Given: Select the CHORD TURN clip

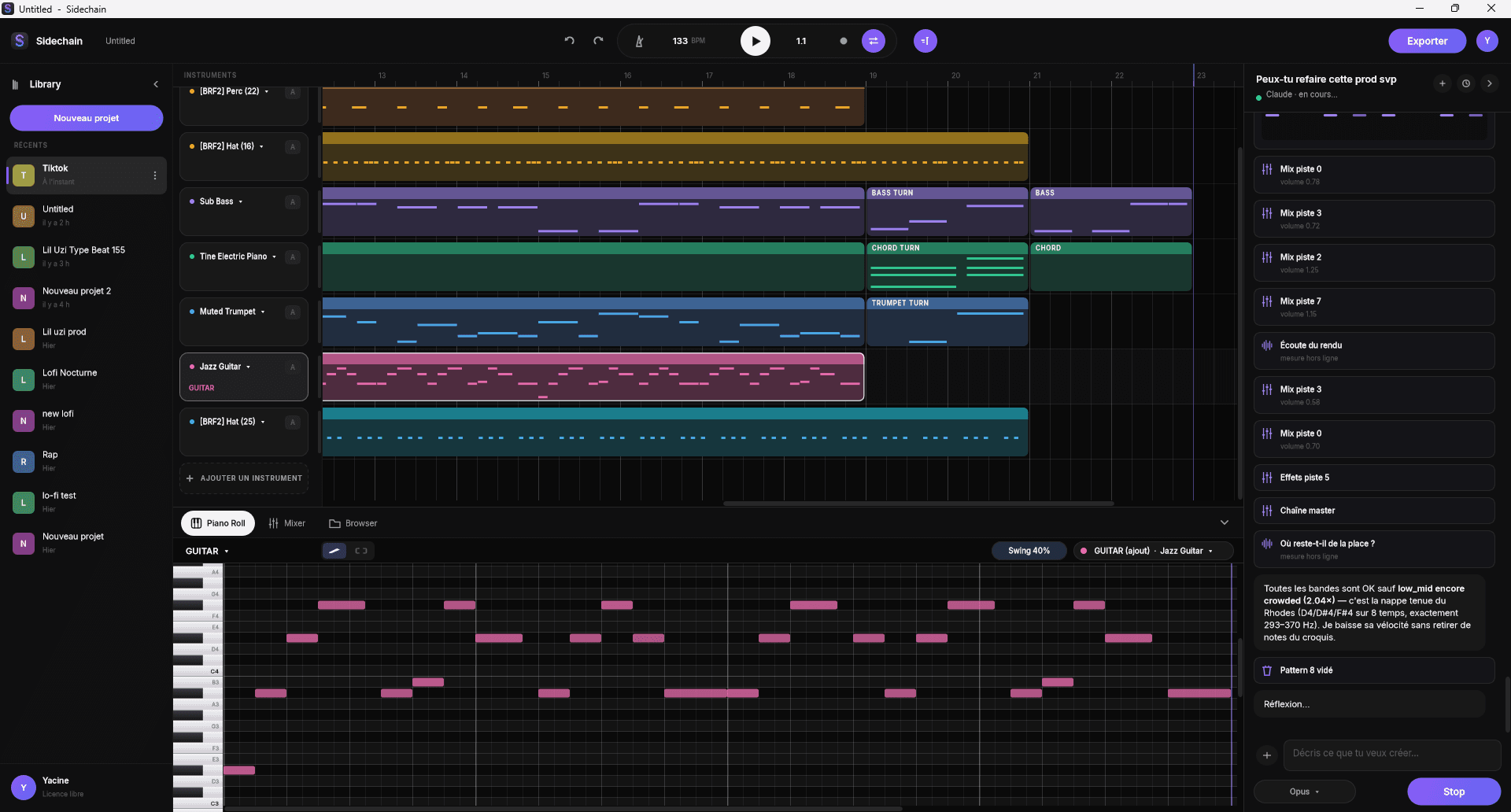Looking at the screenshot, I should click(x=947, y=267).
